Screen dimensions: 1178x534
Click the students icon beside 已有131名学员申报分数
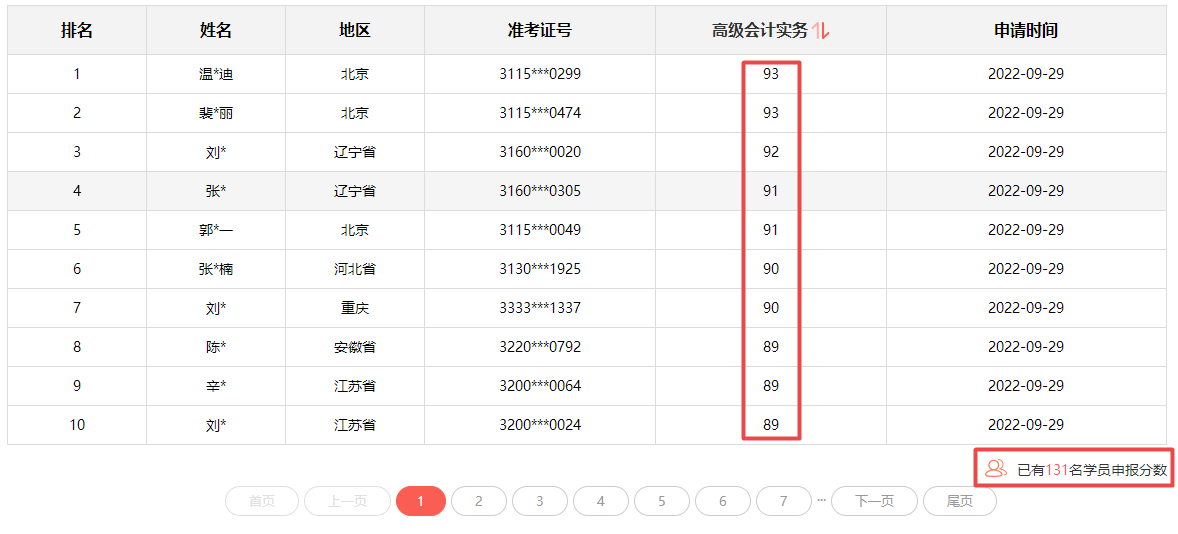[995, 469]
